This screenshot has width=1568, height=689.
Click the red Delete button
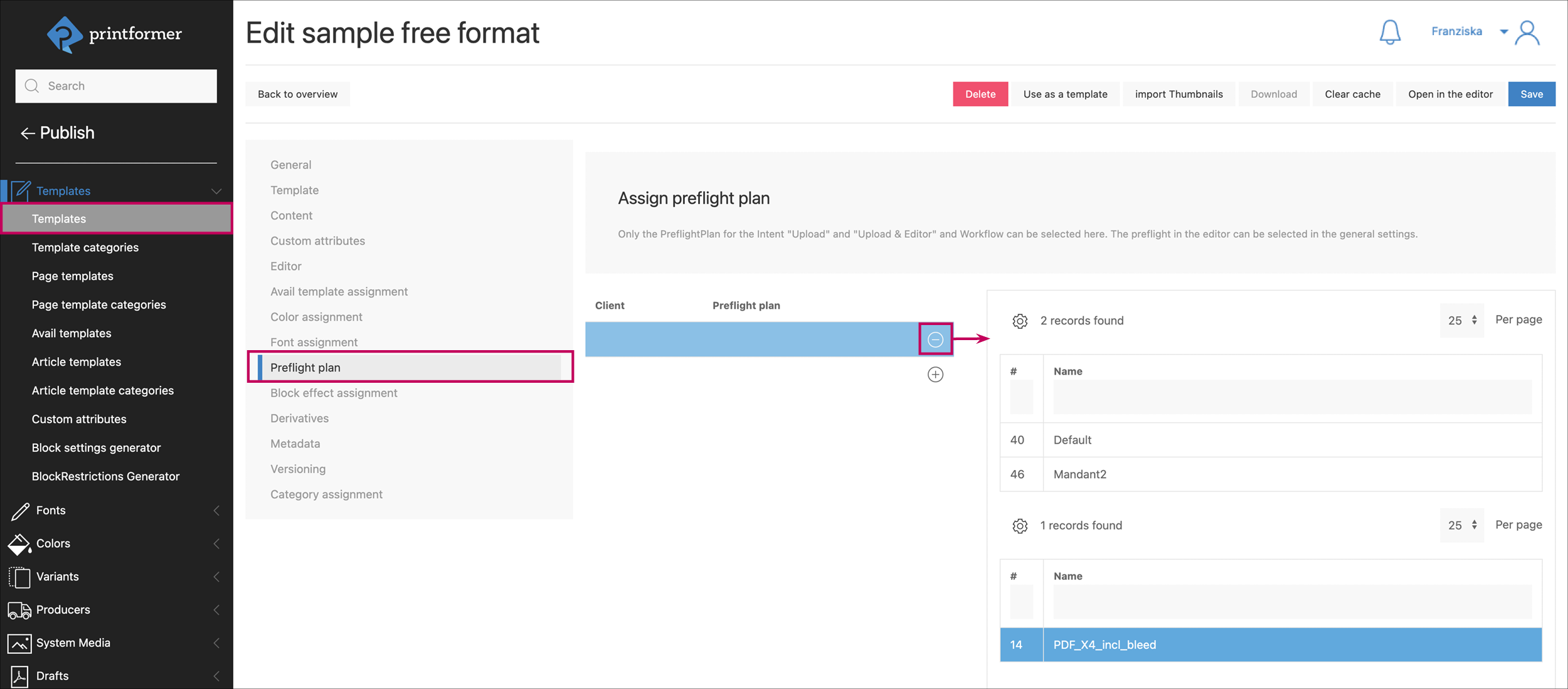click(x=980, y=94)
